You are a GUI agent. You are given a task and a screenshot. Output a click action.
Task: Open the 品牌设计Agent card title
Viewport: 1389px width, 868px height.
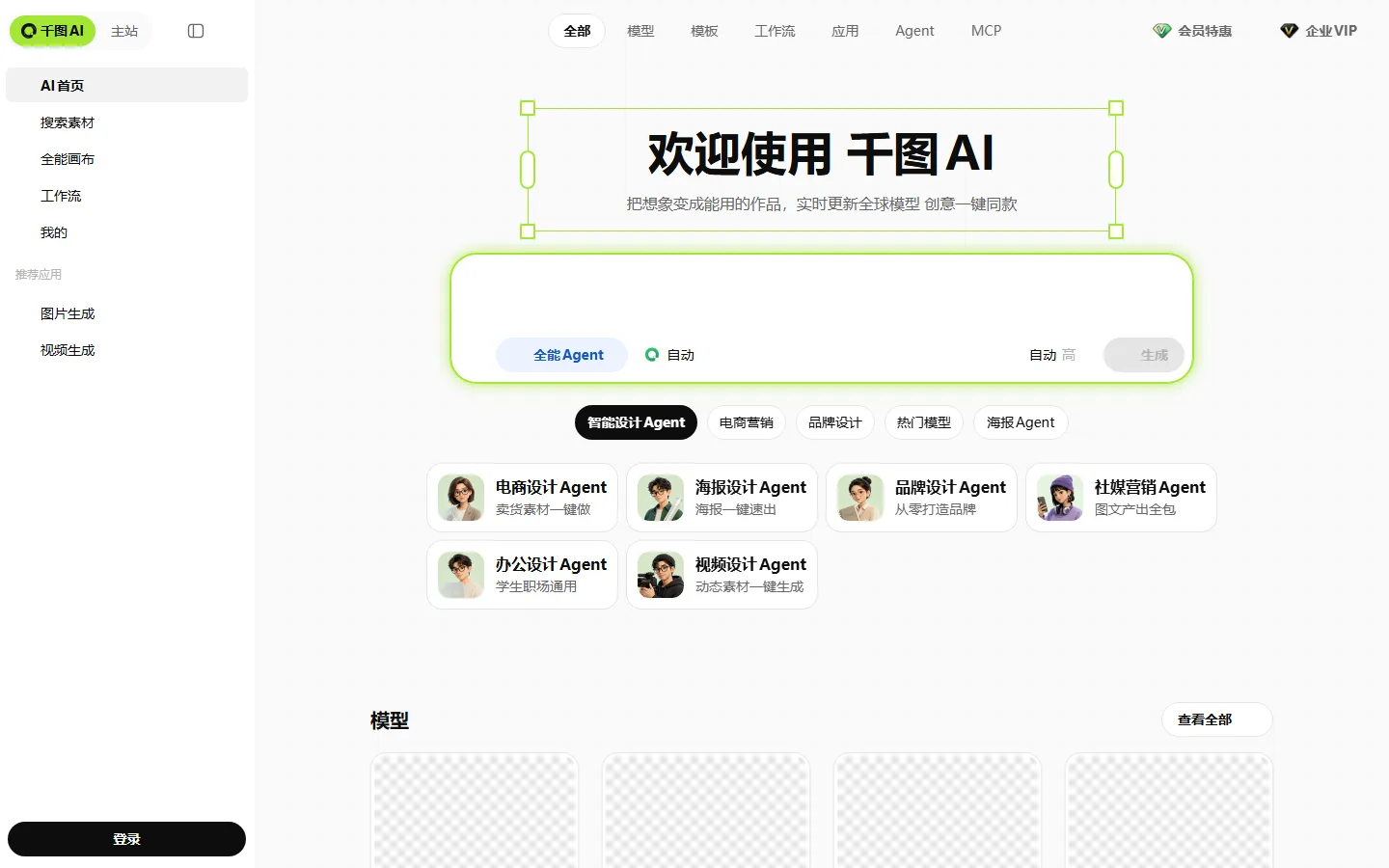(950, 487)
